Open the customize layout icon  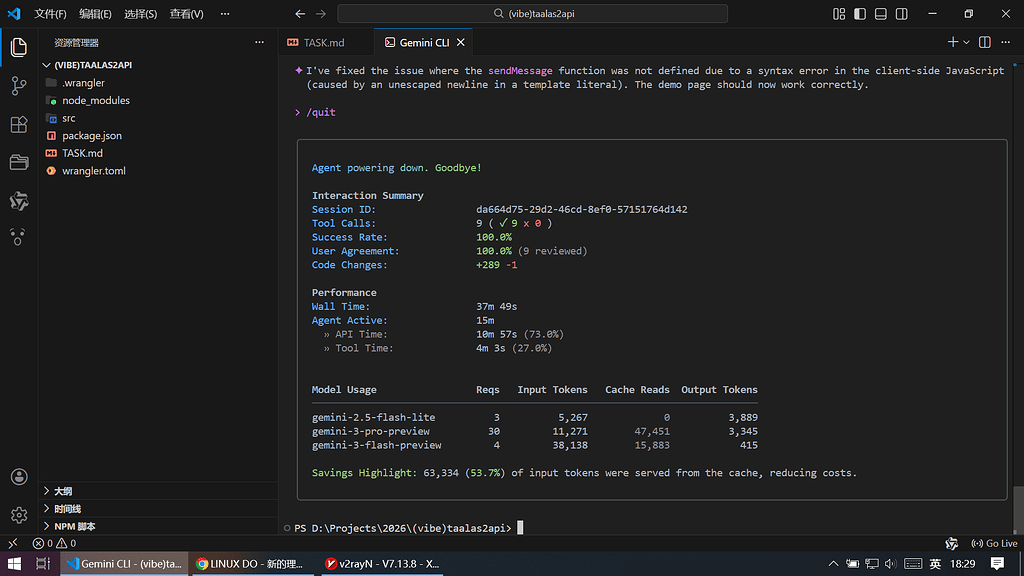[839, 14]
